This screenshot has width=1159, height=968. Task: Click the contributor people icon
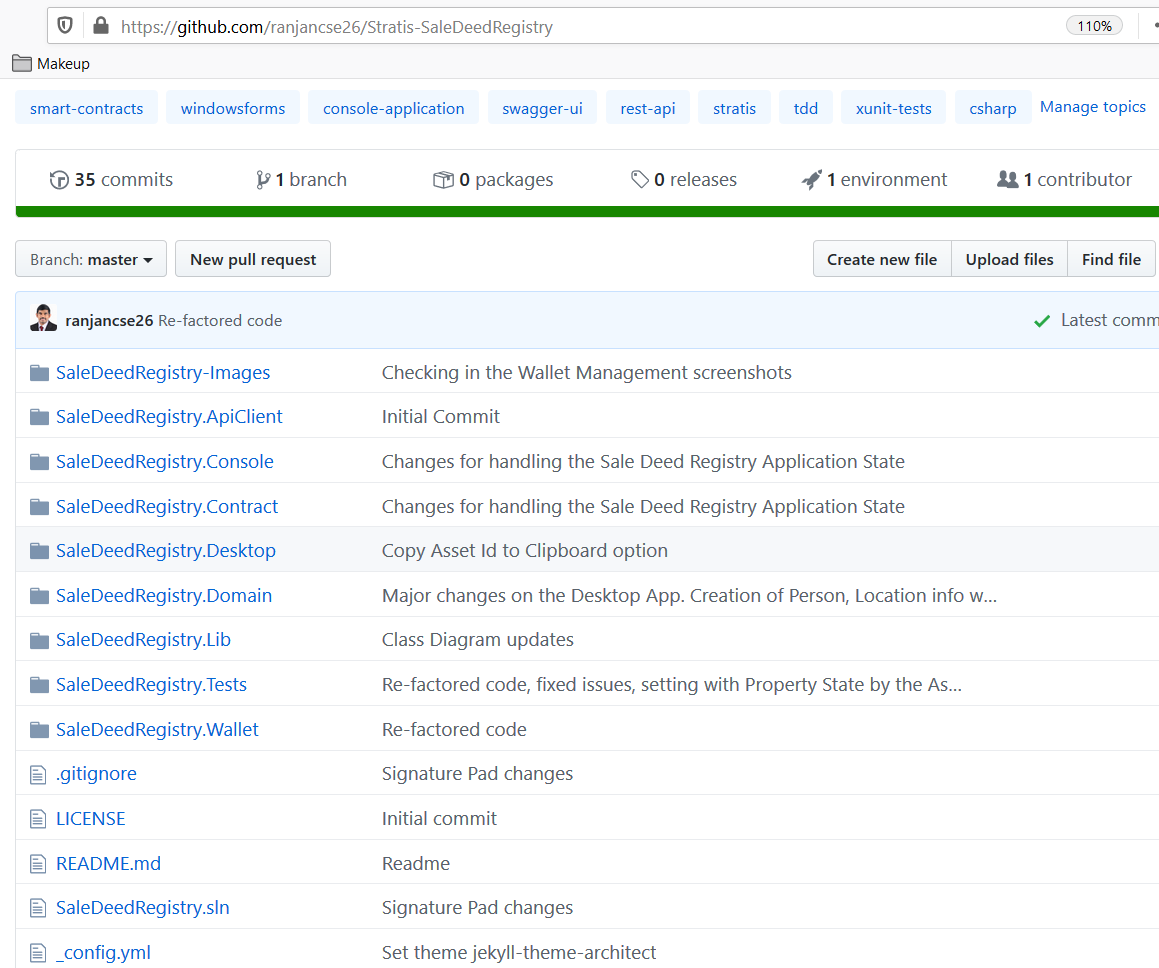coord(1007,180)
